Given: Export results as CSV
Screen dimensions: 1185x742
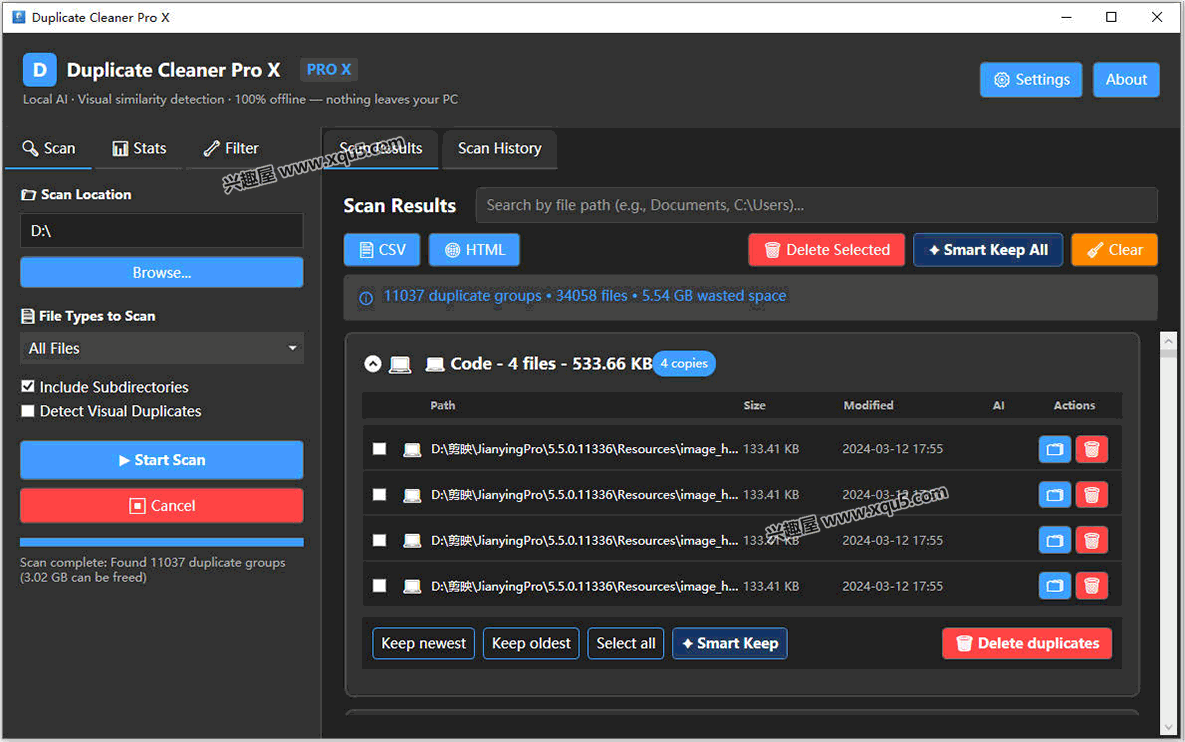Looking at the screenshot, I should click(x=382, y=249).
